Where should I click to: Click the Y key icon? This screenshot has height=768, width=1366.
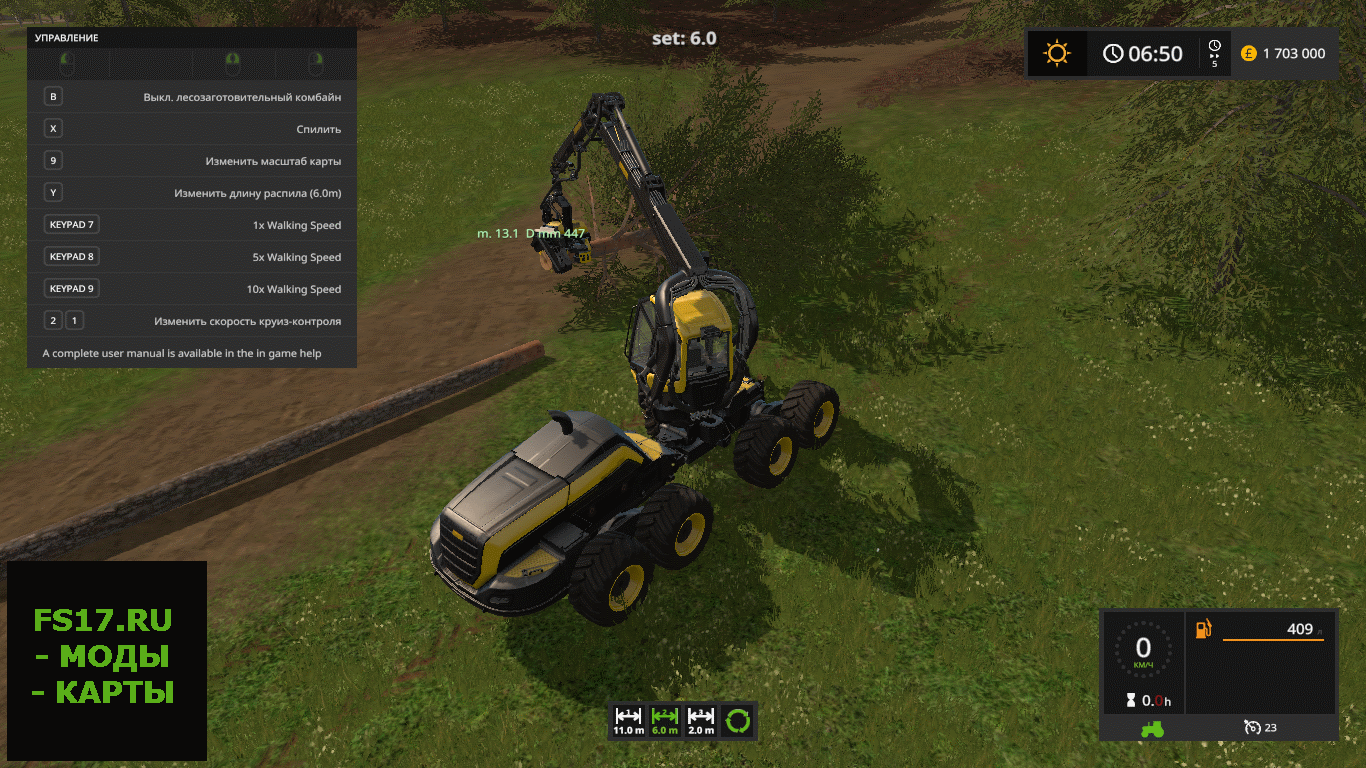53,193
